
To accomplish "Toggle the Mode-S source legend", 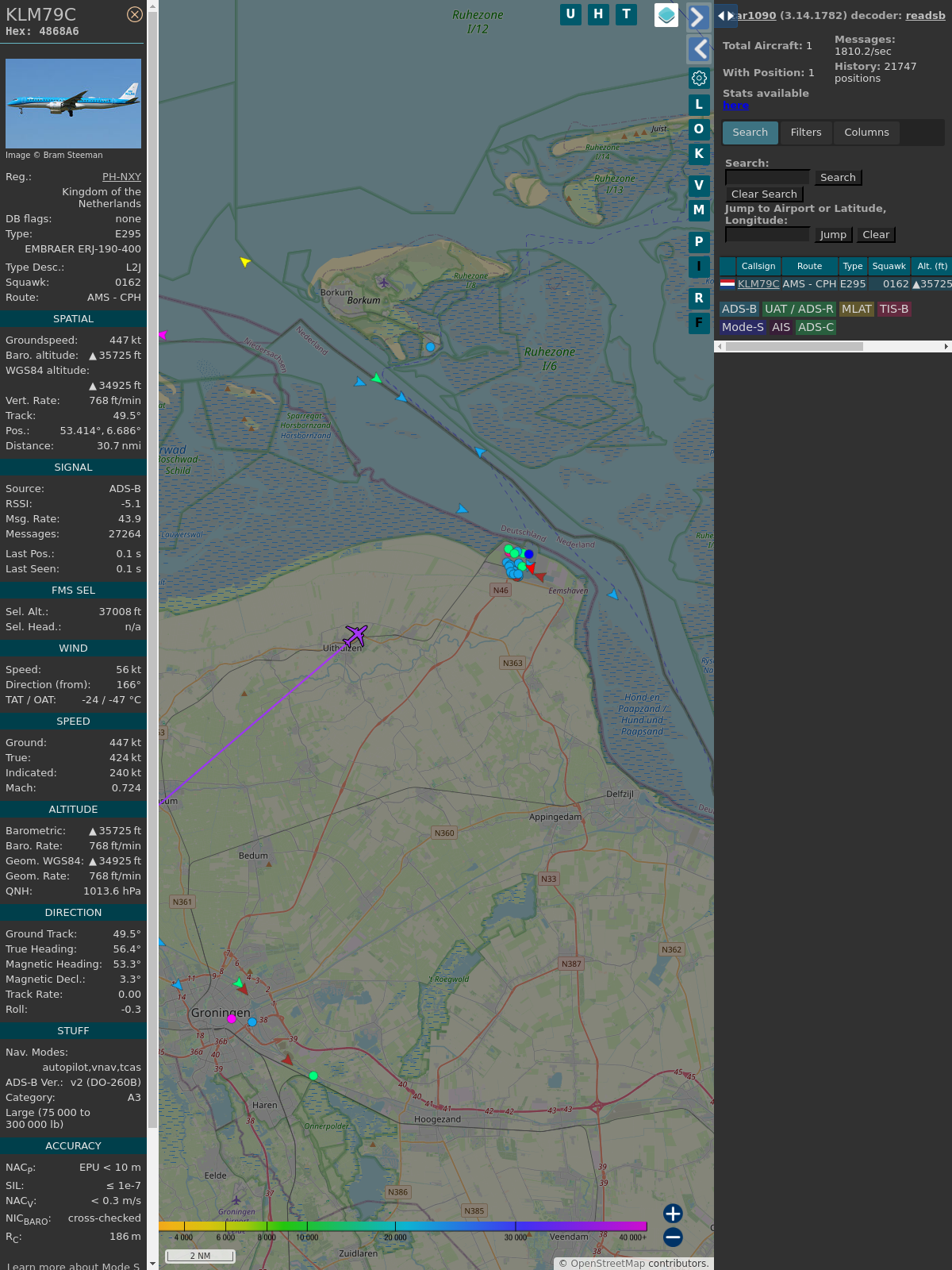I will (743, 327).
